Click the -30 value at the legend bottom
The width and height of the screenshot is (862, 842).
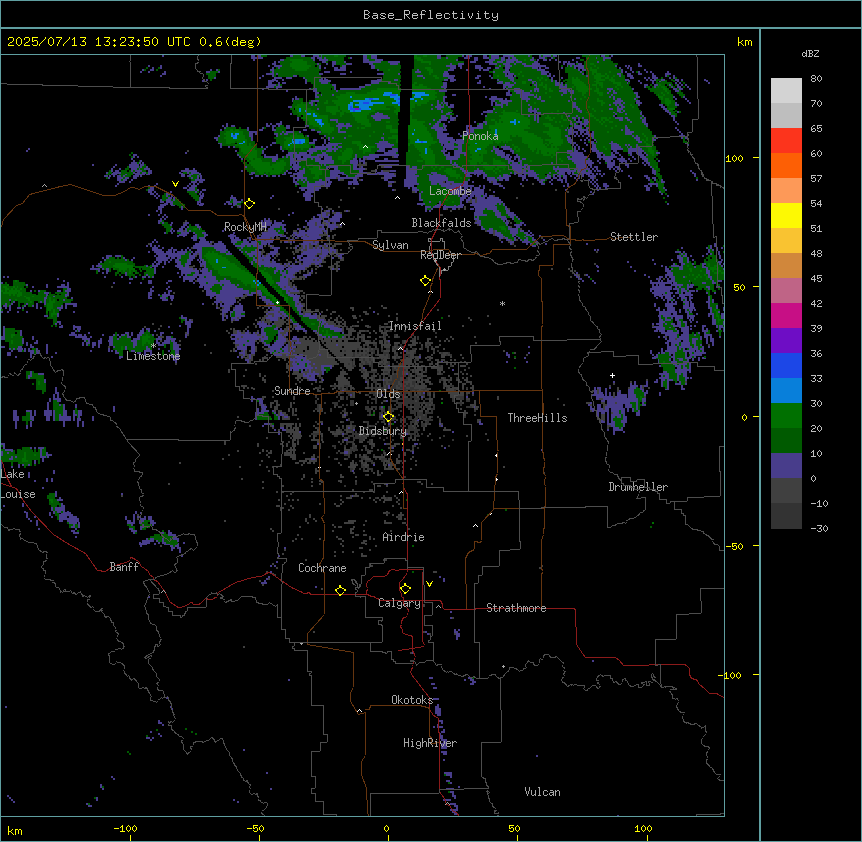pyautogui.click(x=819, y=529)
